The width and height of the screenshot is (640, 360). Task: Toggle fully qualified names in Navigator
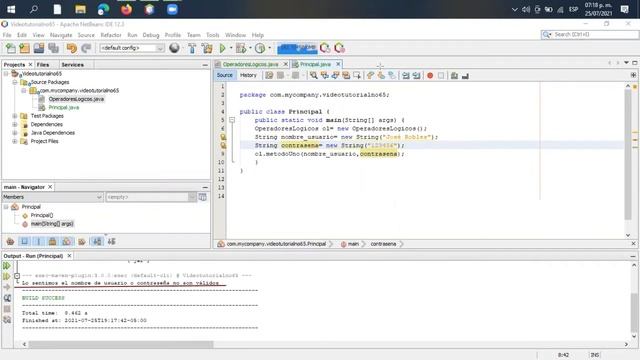click(x=82, y=242)
